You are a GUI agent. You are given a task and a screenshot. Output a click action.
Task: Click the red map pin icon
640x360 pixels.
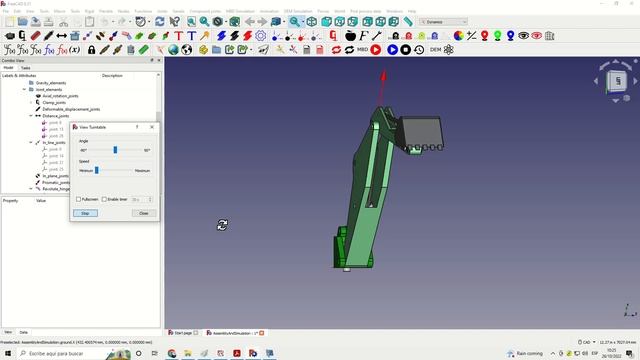(x=484, y=36)
